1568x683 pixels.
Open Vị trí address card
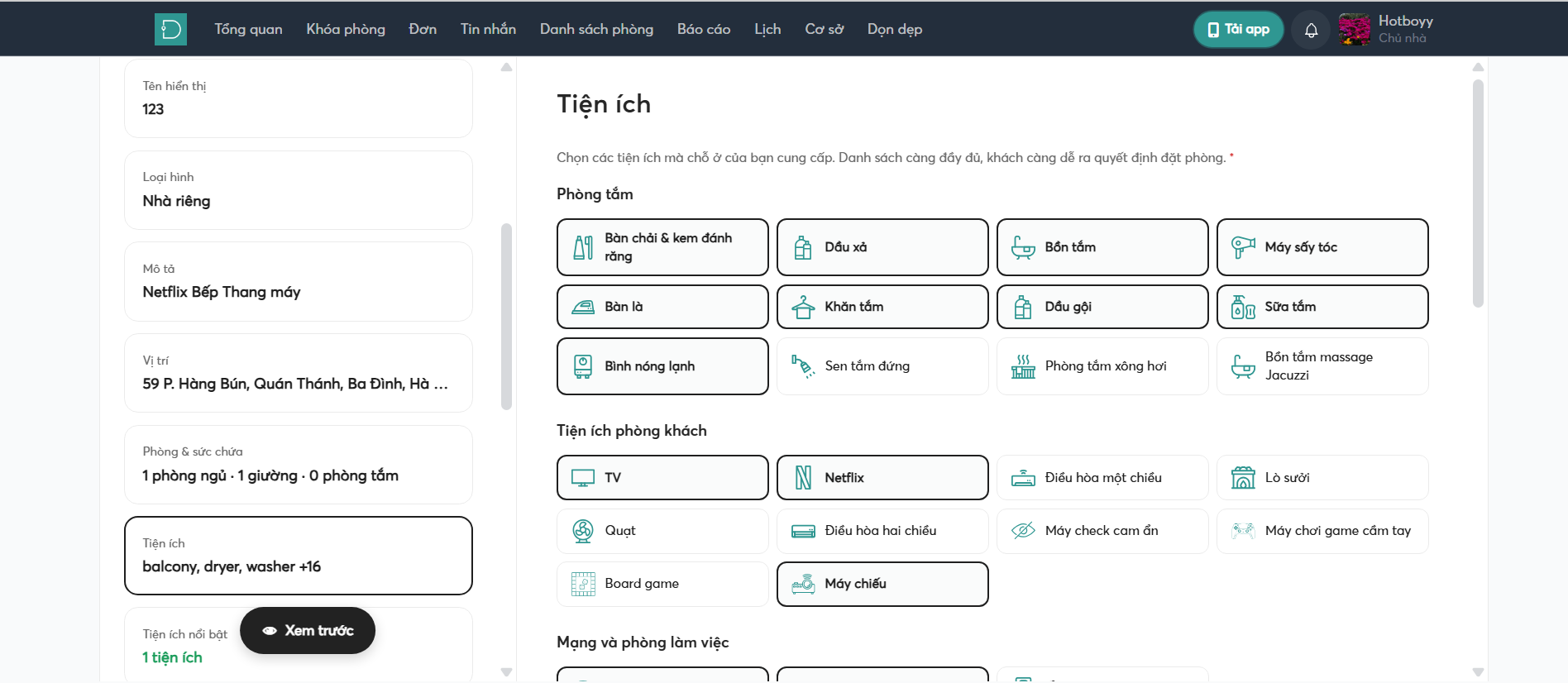pos(298,373)
